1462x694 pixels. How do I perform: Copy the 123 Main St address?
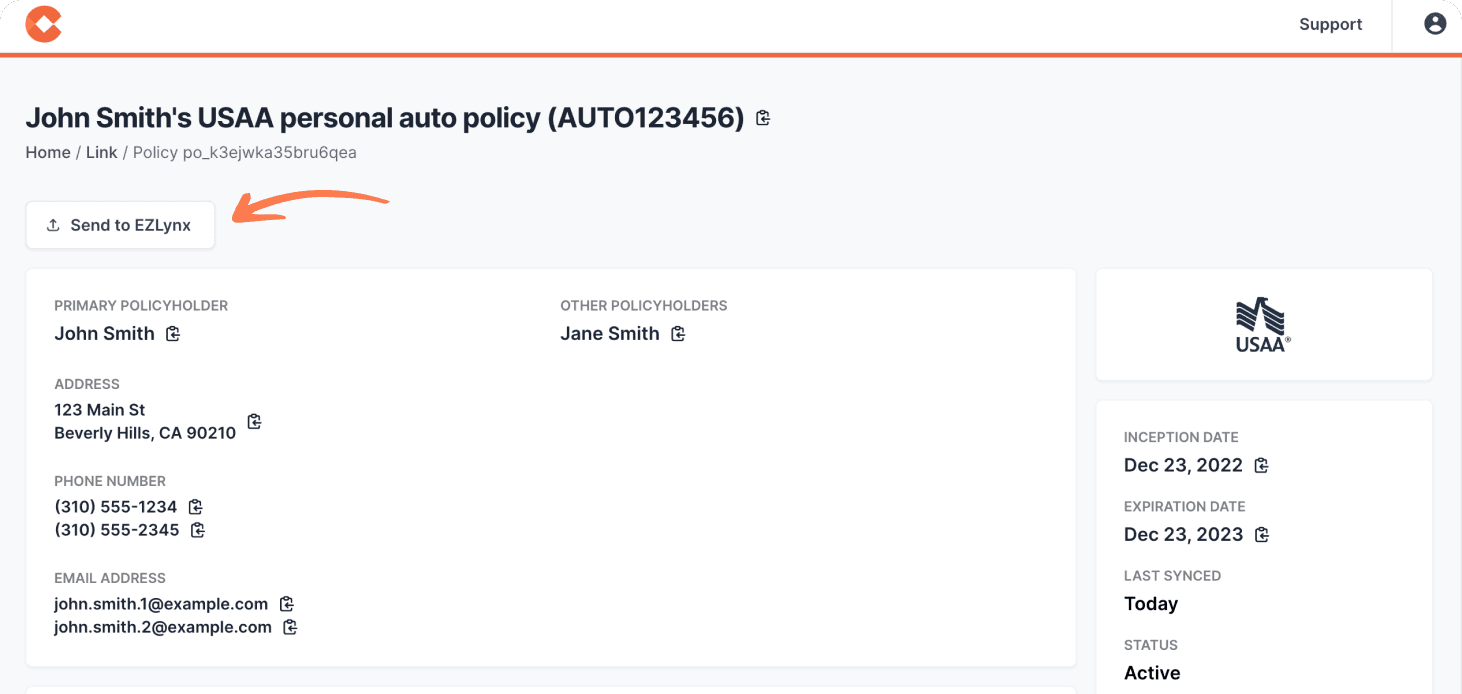pyautogui.click(x=254, y=422)
